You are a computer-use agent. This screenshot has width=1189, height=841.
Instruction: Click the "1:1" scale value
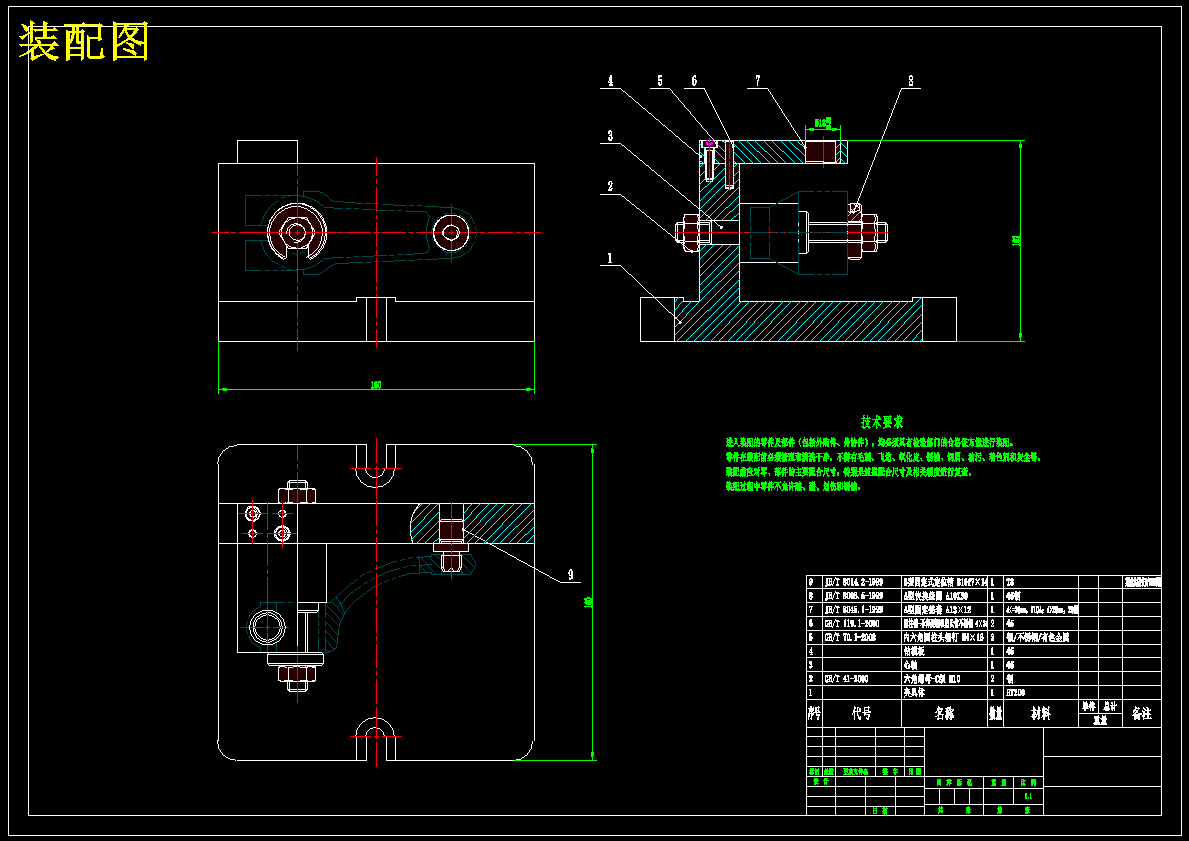[1028, 796]
